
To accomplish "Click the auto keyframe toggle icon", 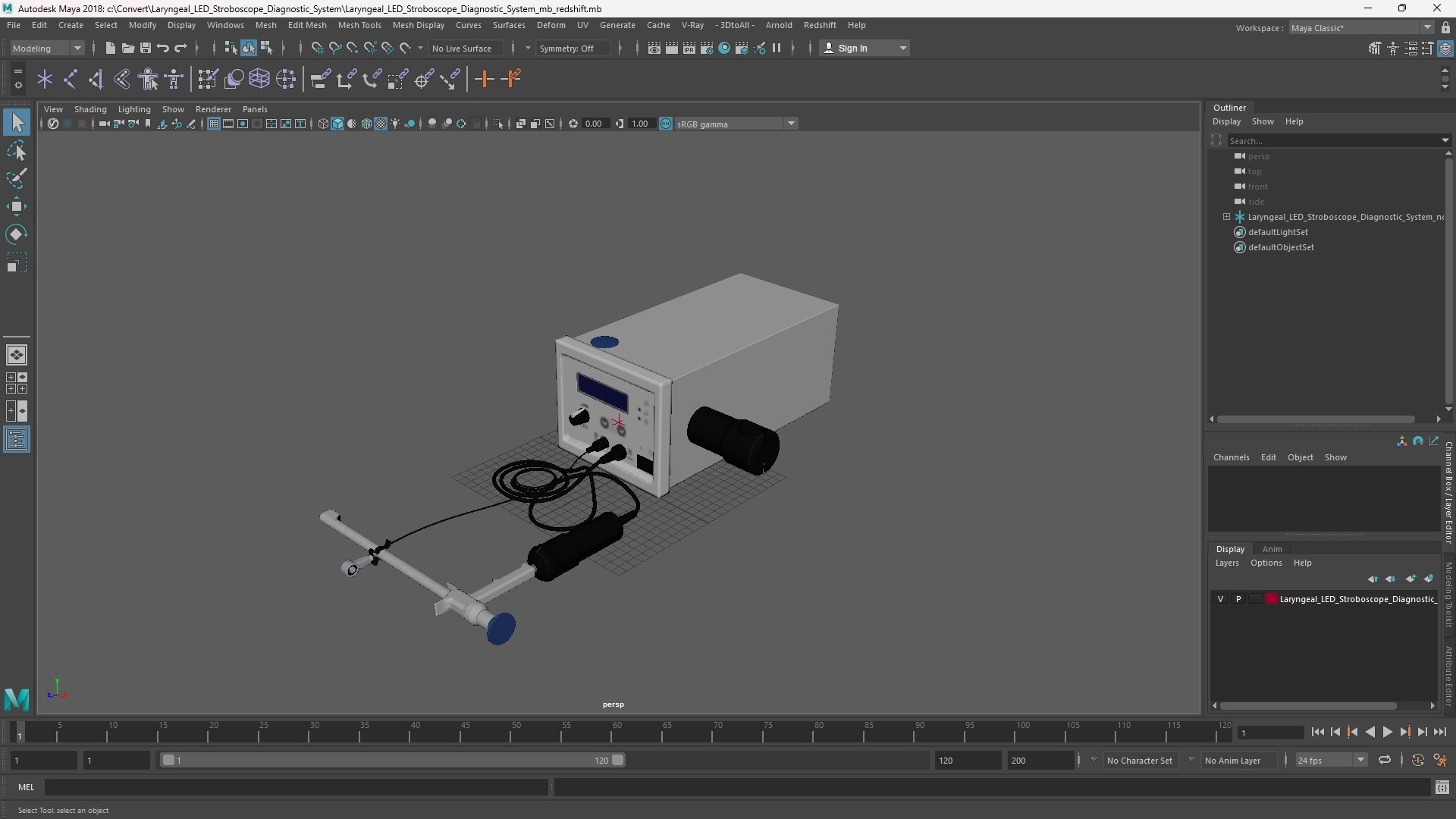I will point(1417,760).
